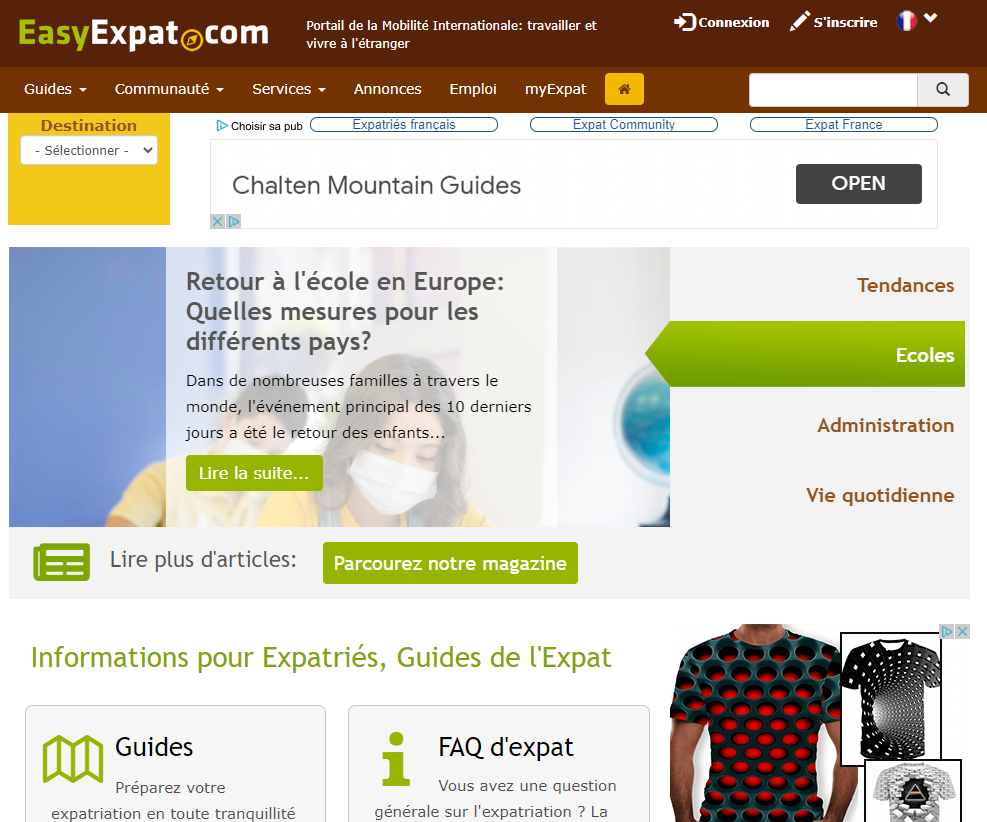The height and width of the screenshot is (822, 987).
Task: Open the Destination Sélectionner dropdown
Action: pos(89,150)
